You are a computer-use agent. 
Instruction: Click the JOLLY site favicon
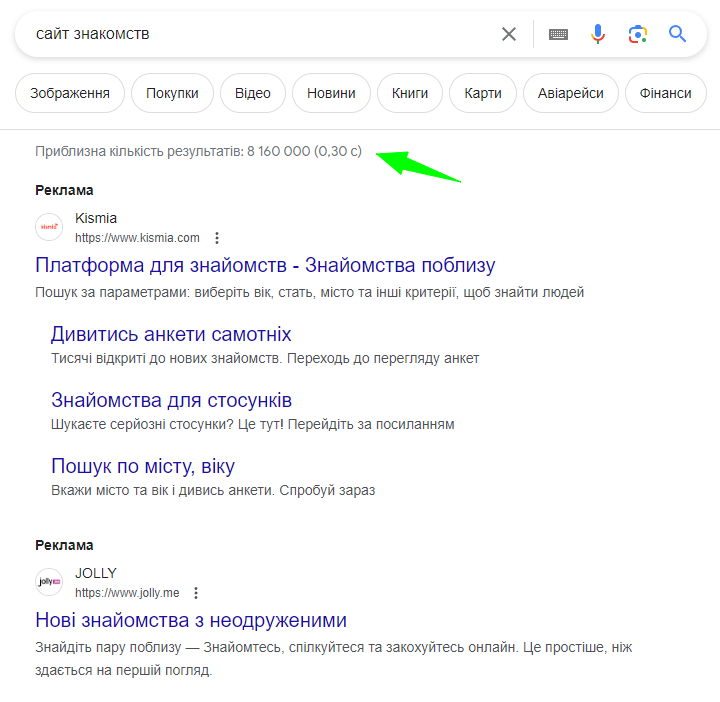[48, 581]
